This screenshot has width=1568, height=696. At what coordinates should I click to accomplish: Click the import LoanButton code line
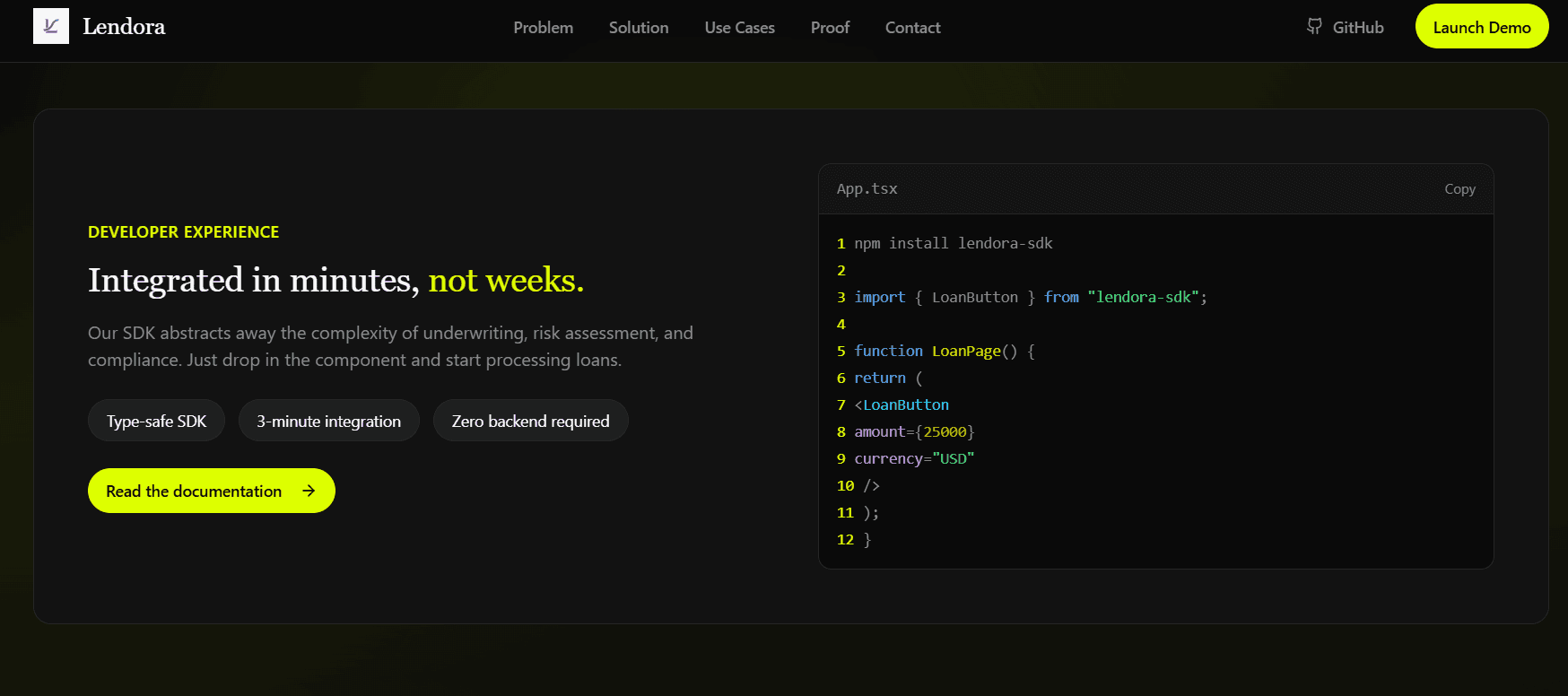1030,297
